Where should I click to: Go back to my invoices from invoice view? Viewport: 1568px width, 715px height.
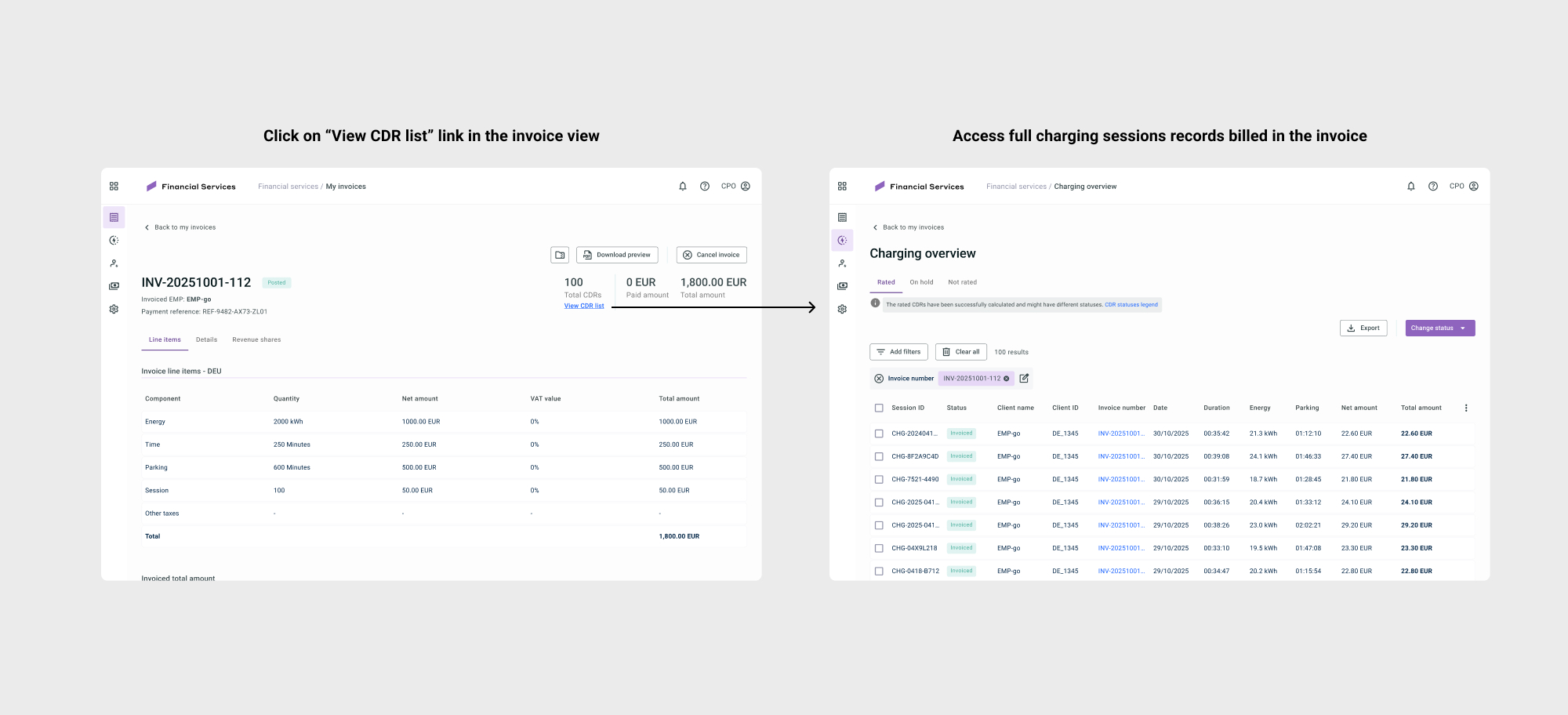tap(180, 227)
